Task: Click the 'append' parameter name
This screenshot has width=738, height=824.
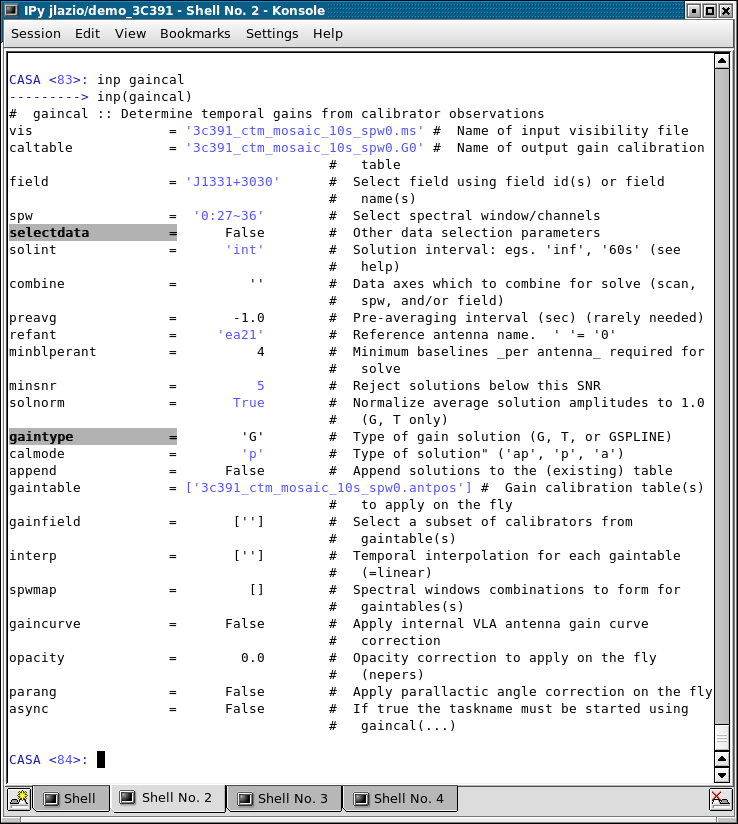Action: [x=33, y=471]
